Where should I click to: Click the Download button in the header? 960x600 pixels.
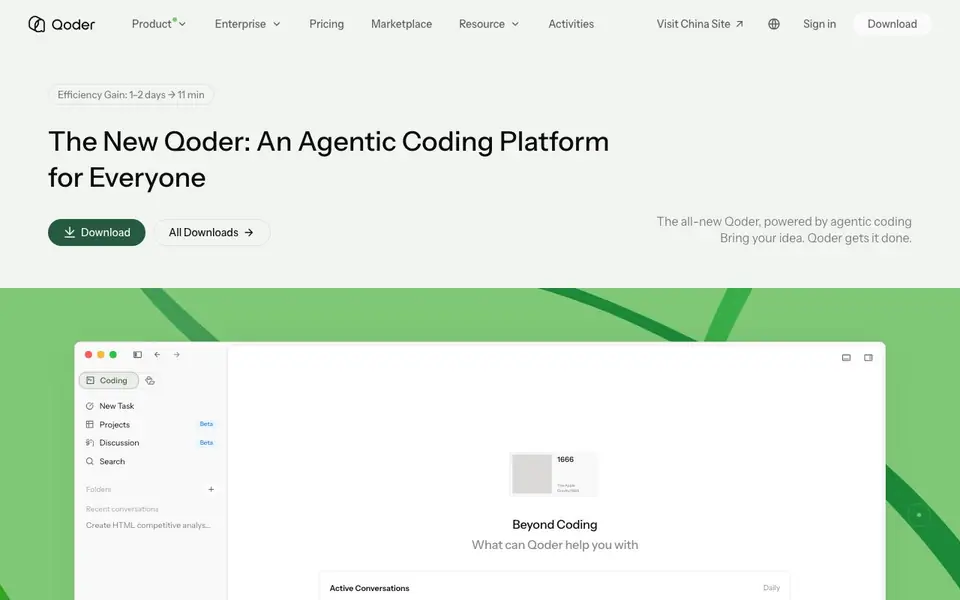[x=892, y=24]
